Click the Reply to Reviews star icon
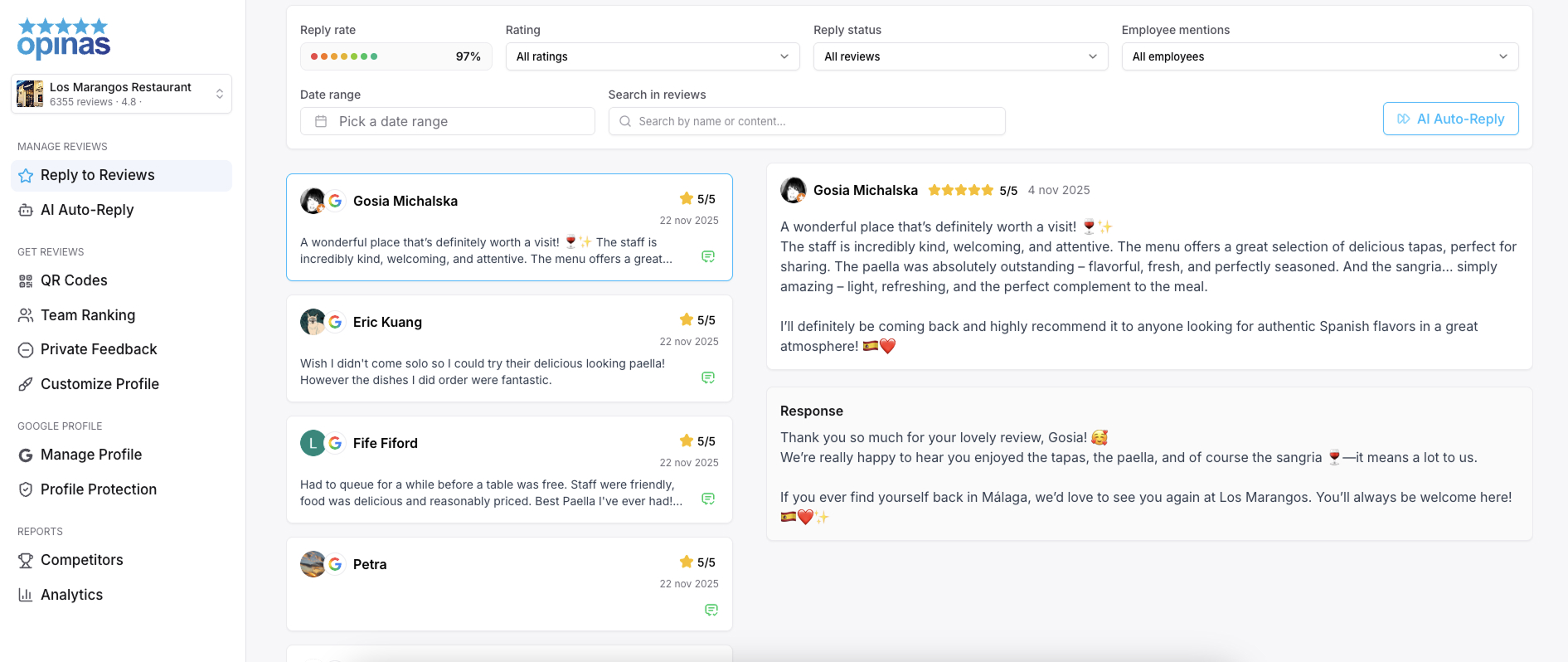 pos(26,176)
